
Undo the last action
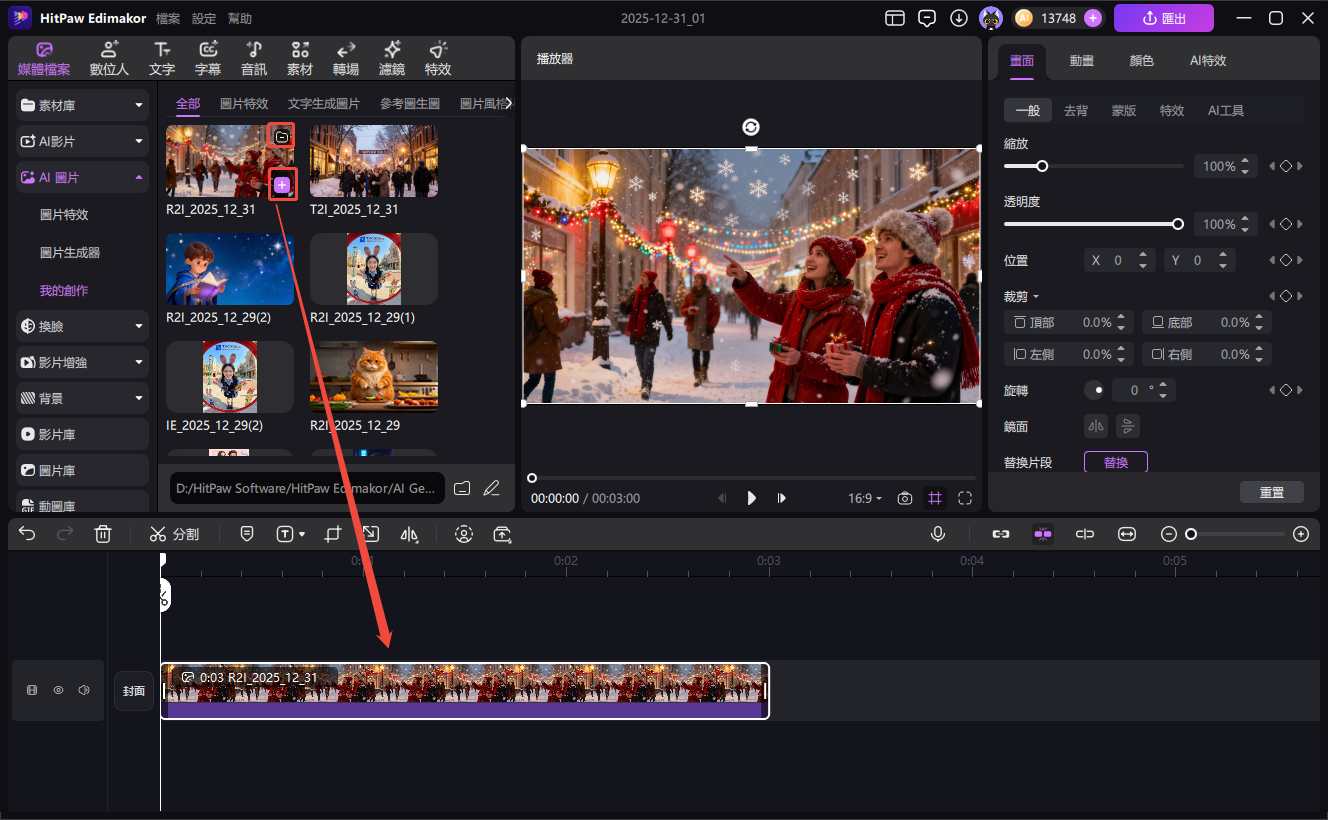point(27,534)
